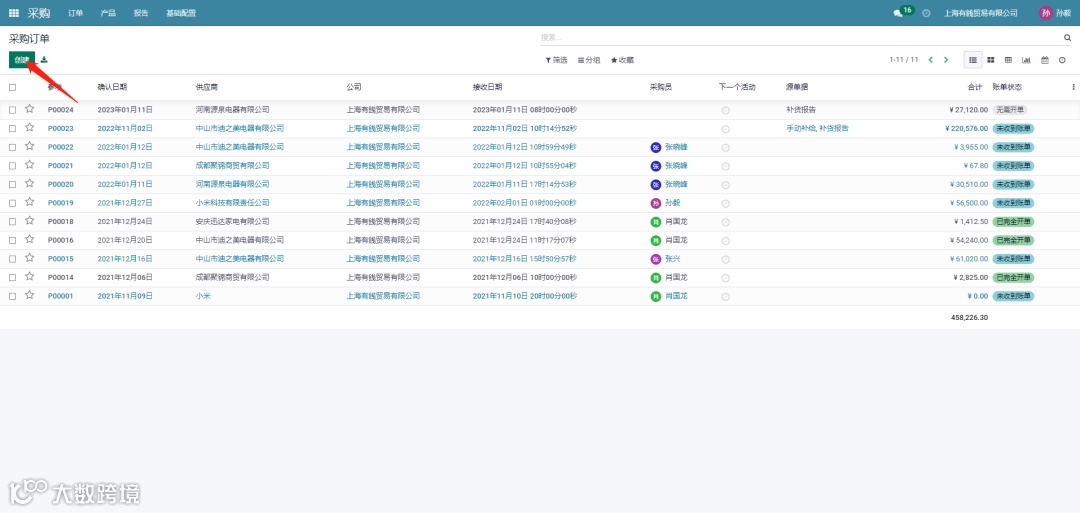Click the search magnifier icon
The image size is (1080, 513).
point(1068,38)
